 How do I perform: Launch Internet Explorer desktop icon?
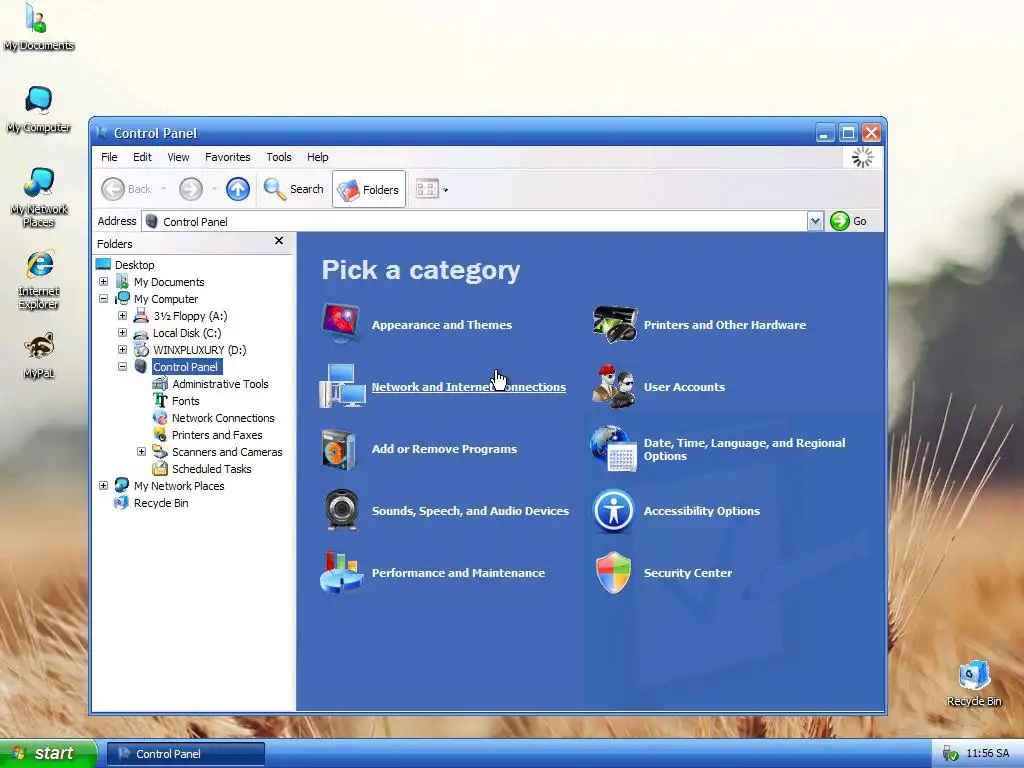click(39, 280)
